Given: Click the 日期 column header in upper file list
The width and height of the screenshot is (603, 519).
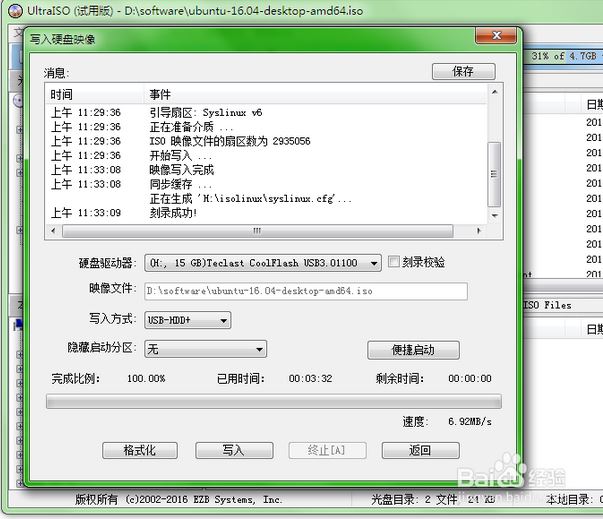Looking at the screenshot, I should tap(595, 104).
